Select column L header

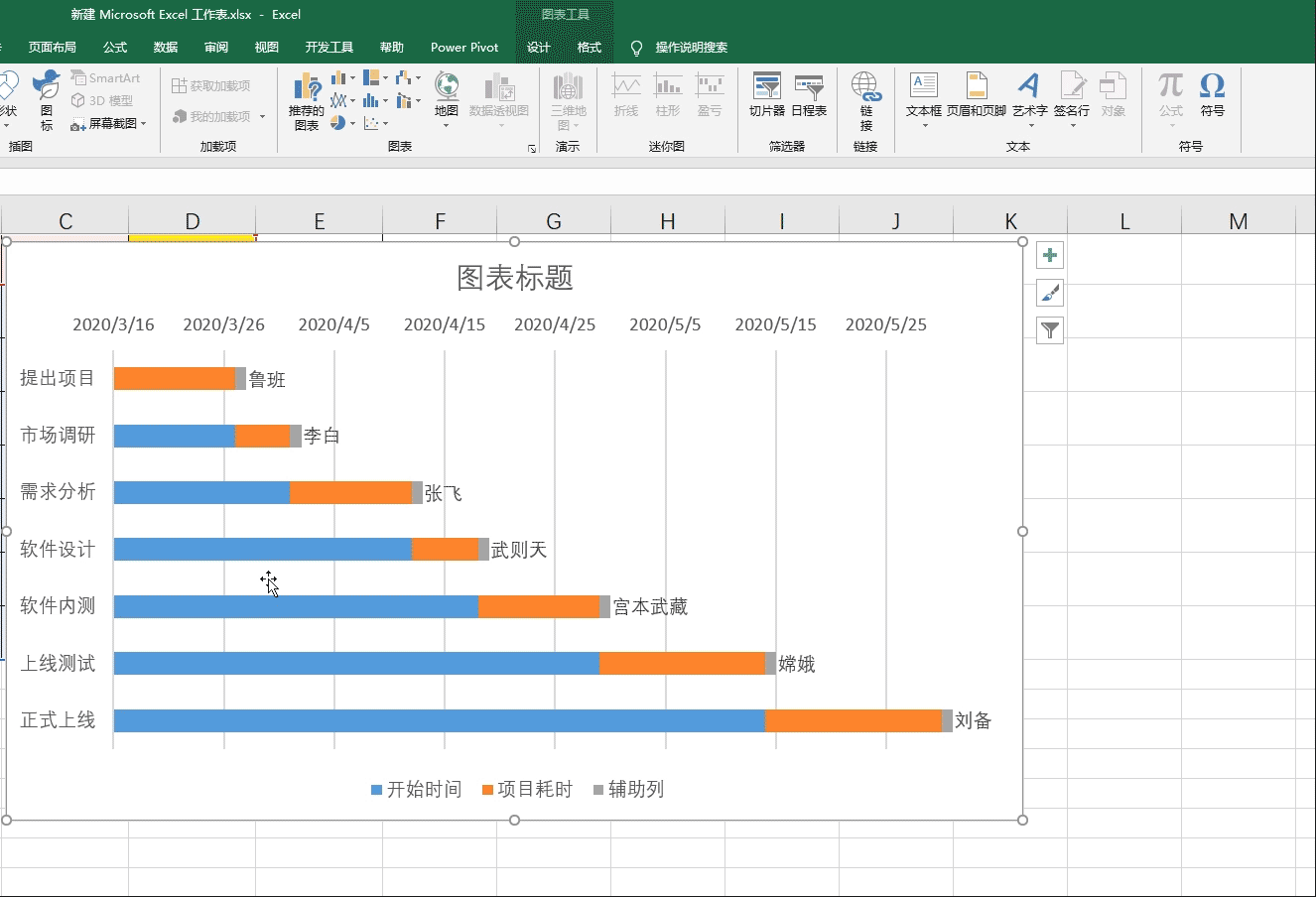(1124, 221)
